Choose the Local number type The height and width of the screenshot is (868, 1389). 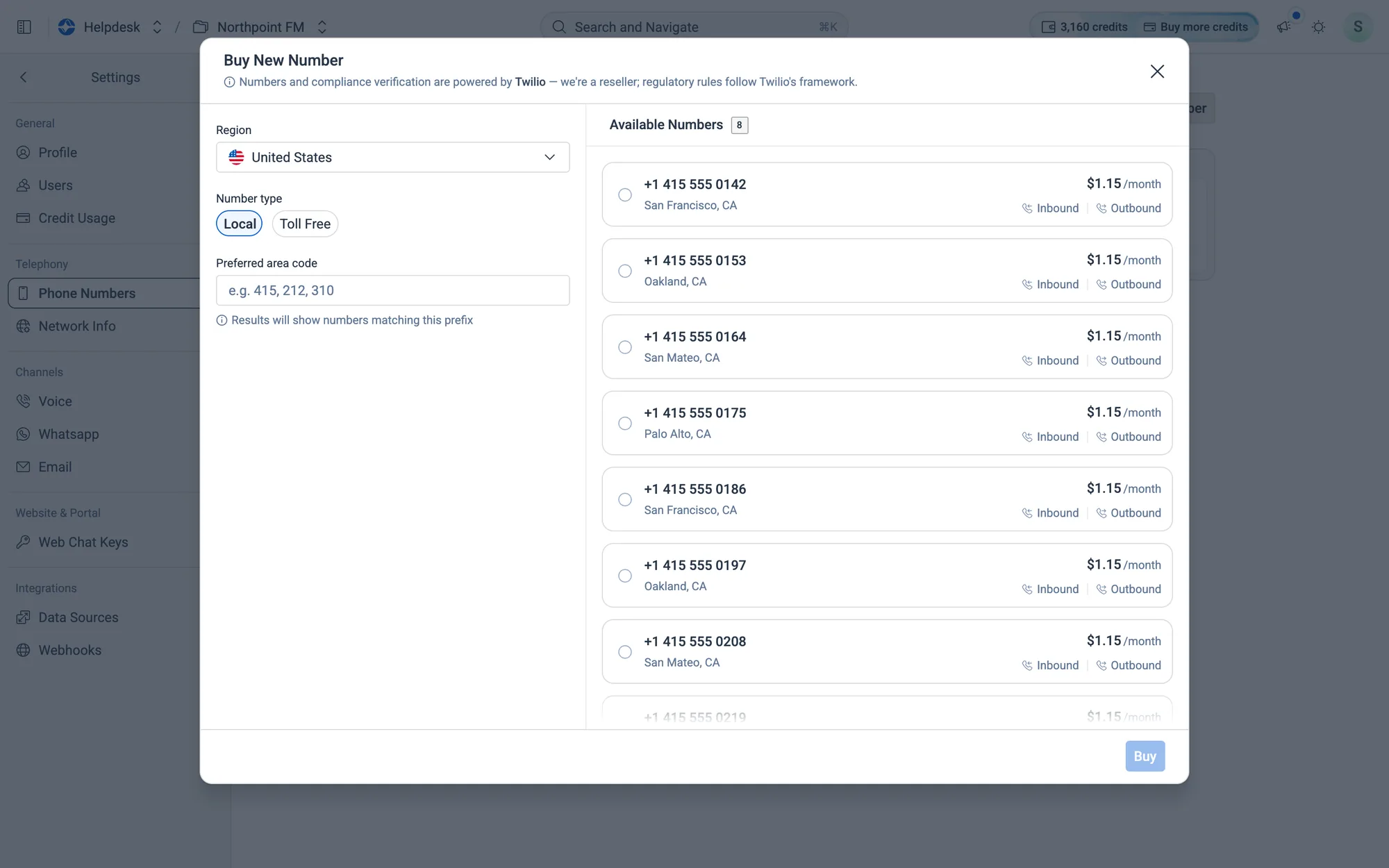[240, 224]
